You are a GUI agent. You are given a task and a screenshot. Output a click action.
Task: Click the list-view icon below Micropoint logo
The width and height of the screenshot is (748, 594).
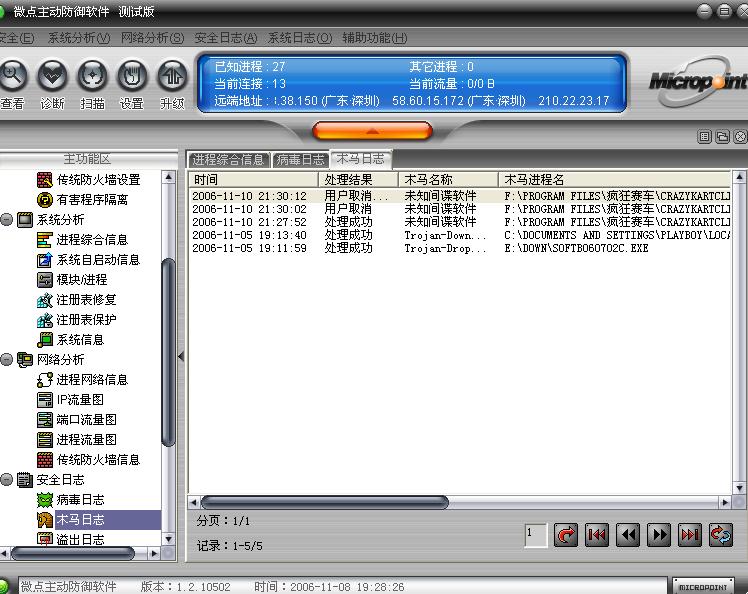pos(705,137)
